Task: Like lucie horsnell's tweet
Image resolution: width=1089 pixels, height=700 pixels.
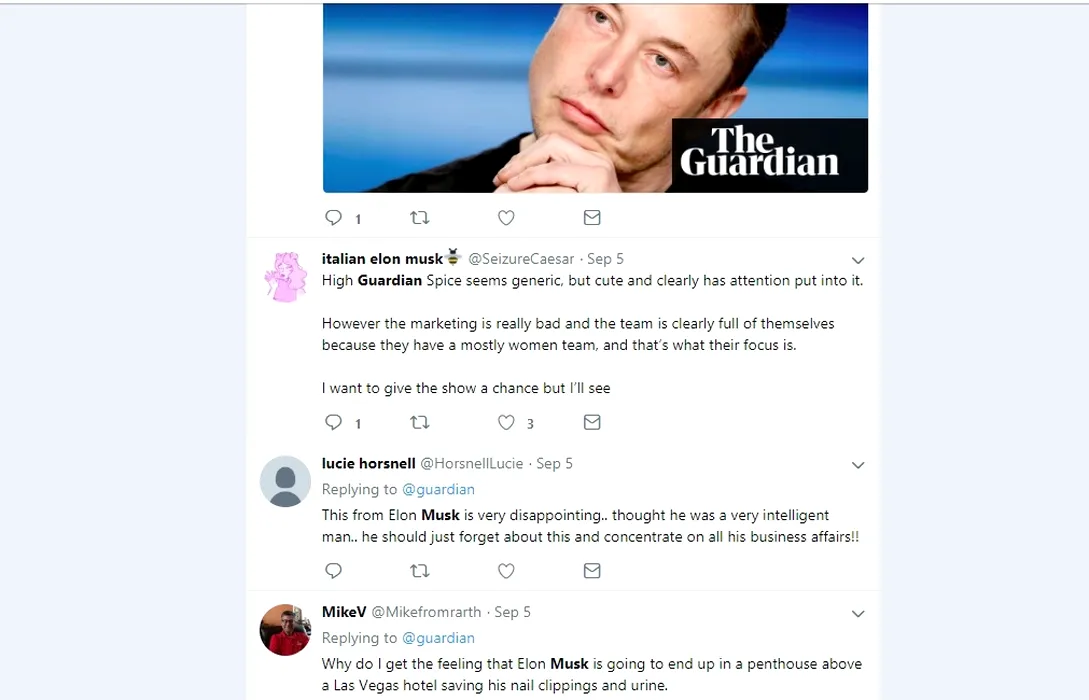Action: point(506,571)
